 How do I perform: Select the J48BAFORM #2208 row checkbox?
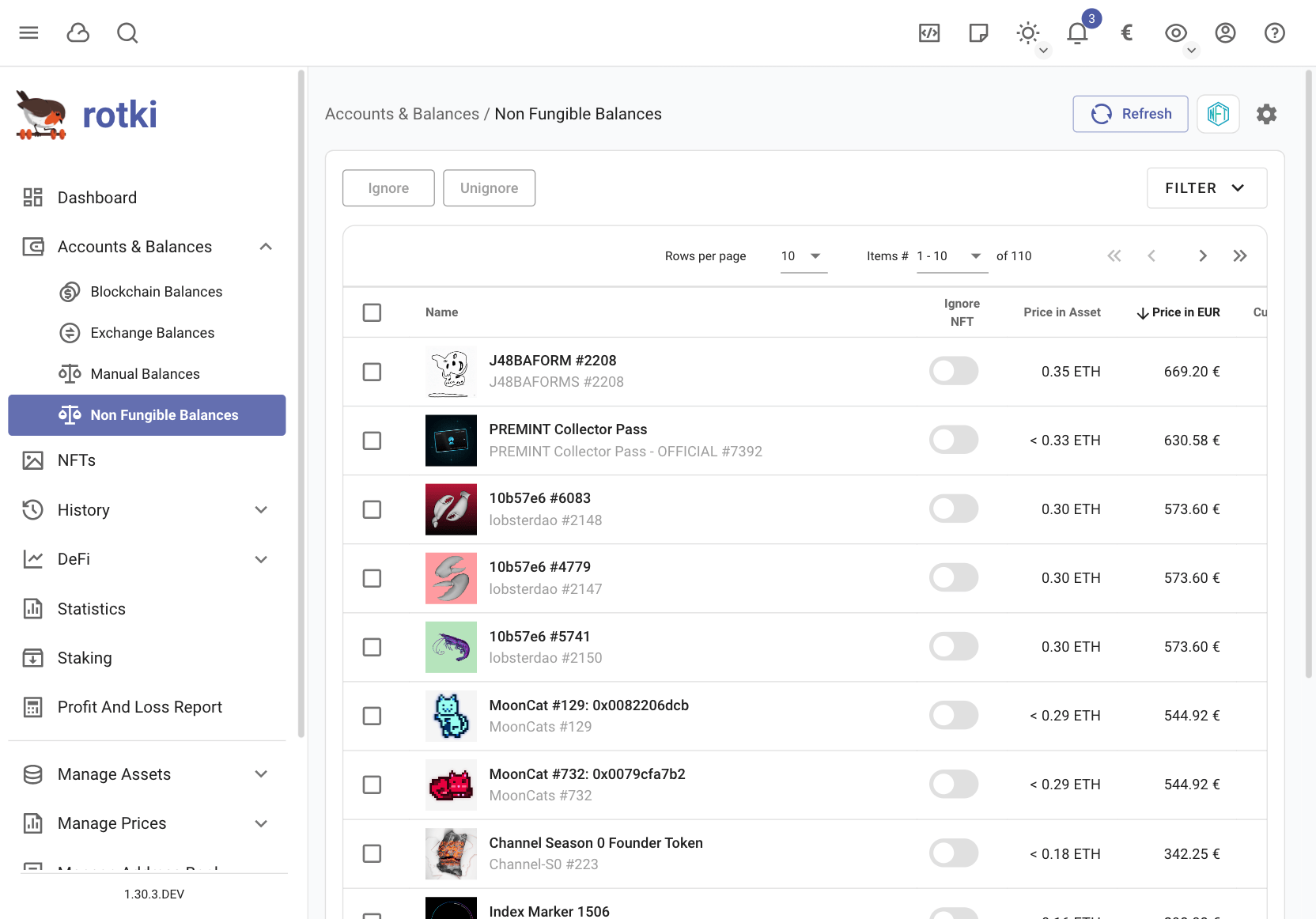tap(372, 372)
